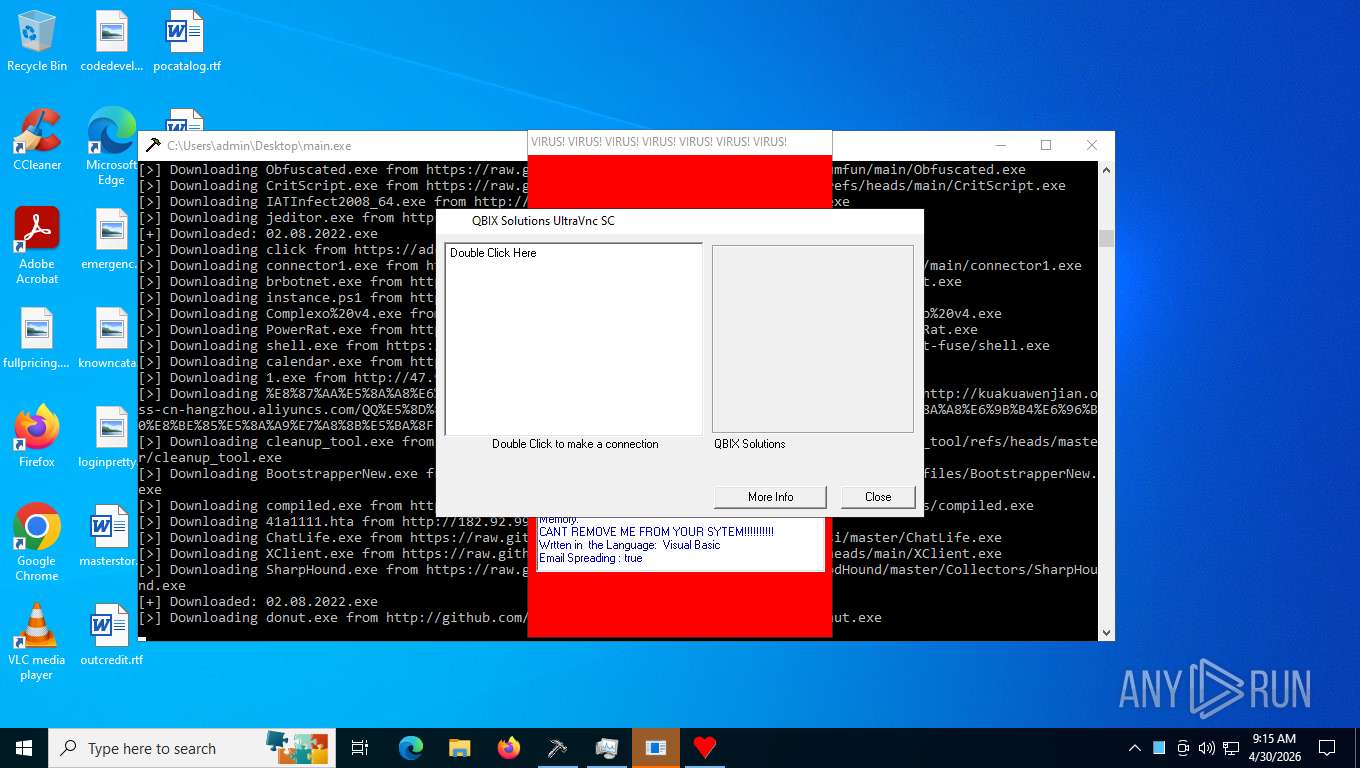Open the Microsoft Edge desktop shortcut
This screenshot has height=768, width=1360.
(111, 146)
